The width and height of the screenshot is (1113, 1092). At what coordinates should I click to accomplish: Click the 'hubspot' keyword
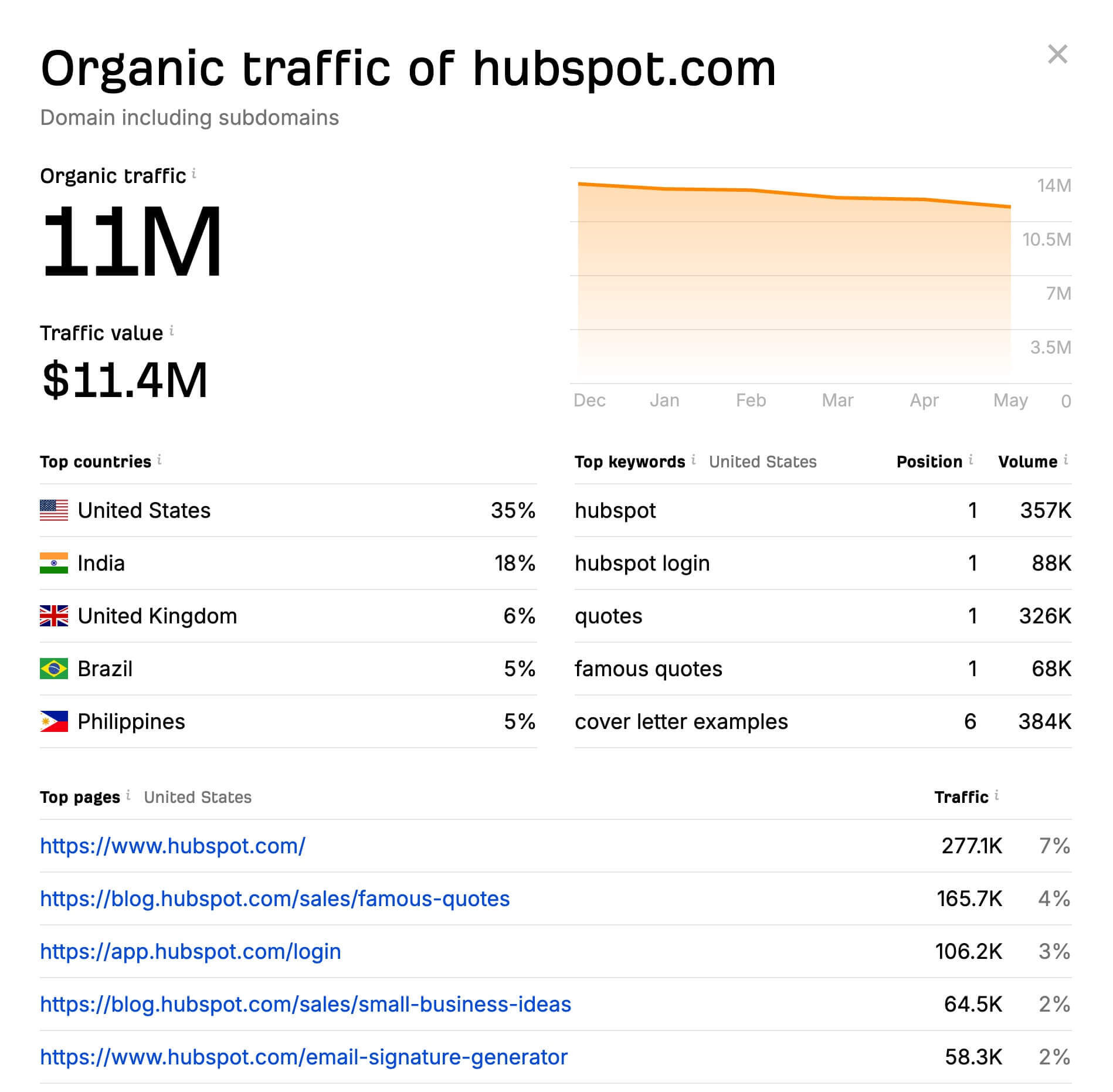coord(615,511)
